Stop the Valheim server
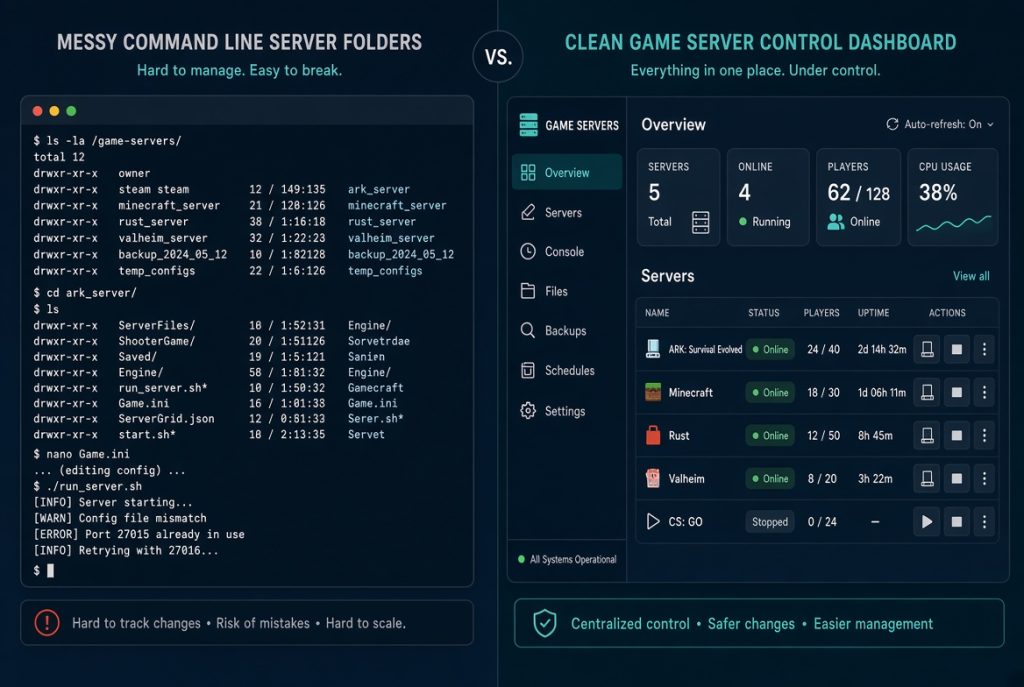1024x687 pixels. click(x=957, y=479)
